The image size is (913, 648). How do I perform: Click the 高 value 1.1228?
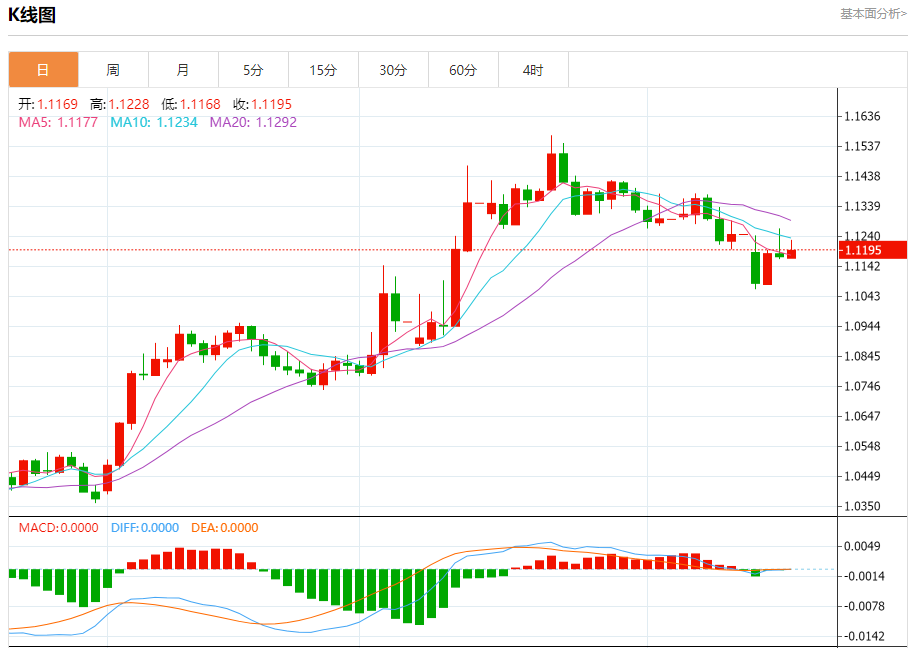click(x=129, y=104)
